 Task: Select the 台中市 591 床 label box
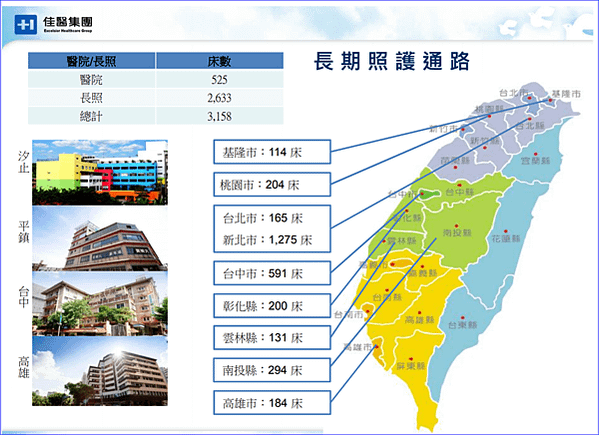pyautogui.click(x=272, y=273)
